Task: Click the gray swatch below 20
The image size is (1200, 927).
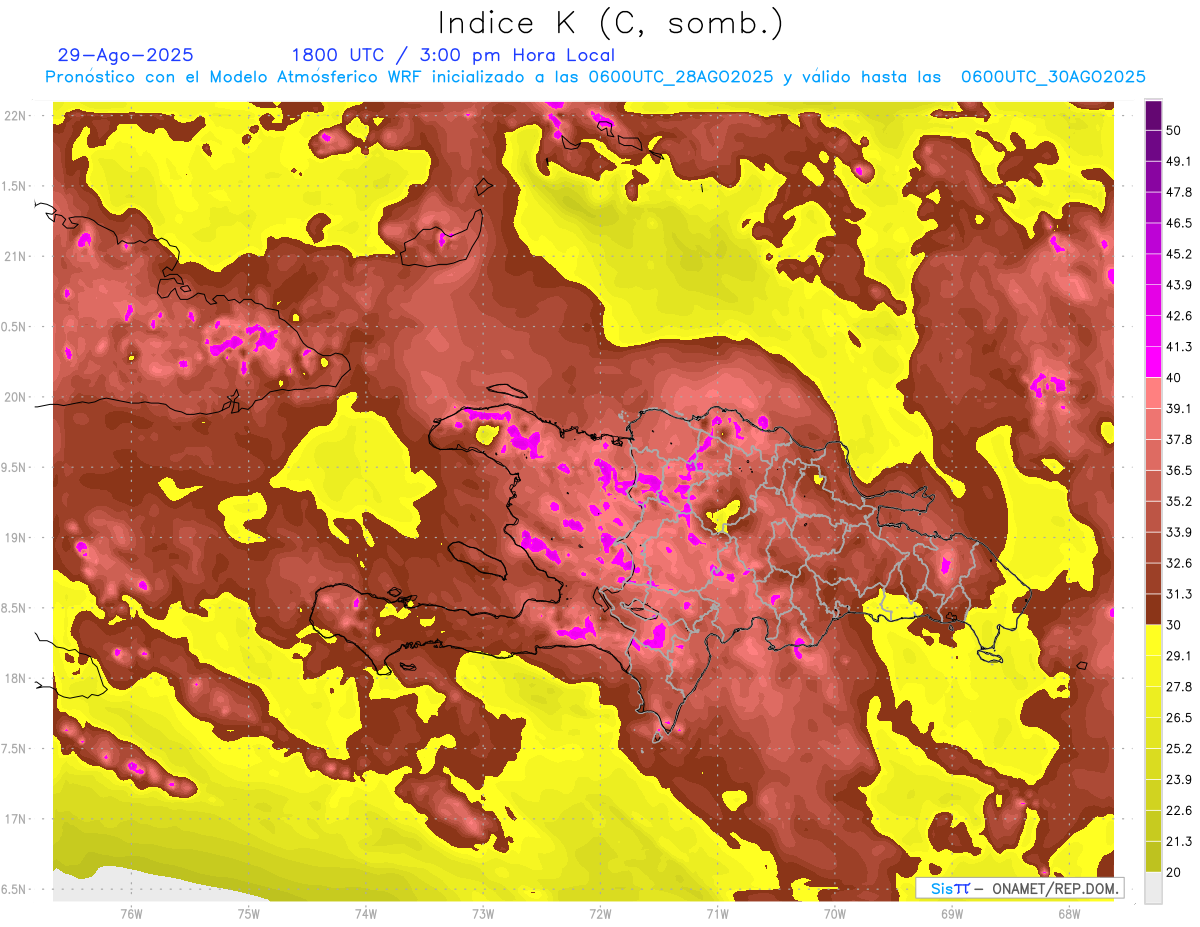Action: tap(1153, 887)
